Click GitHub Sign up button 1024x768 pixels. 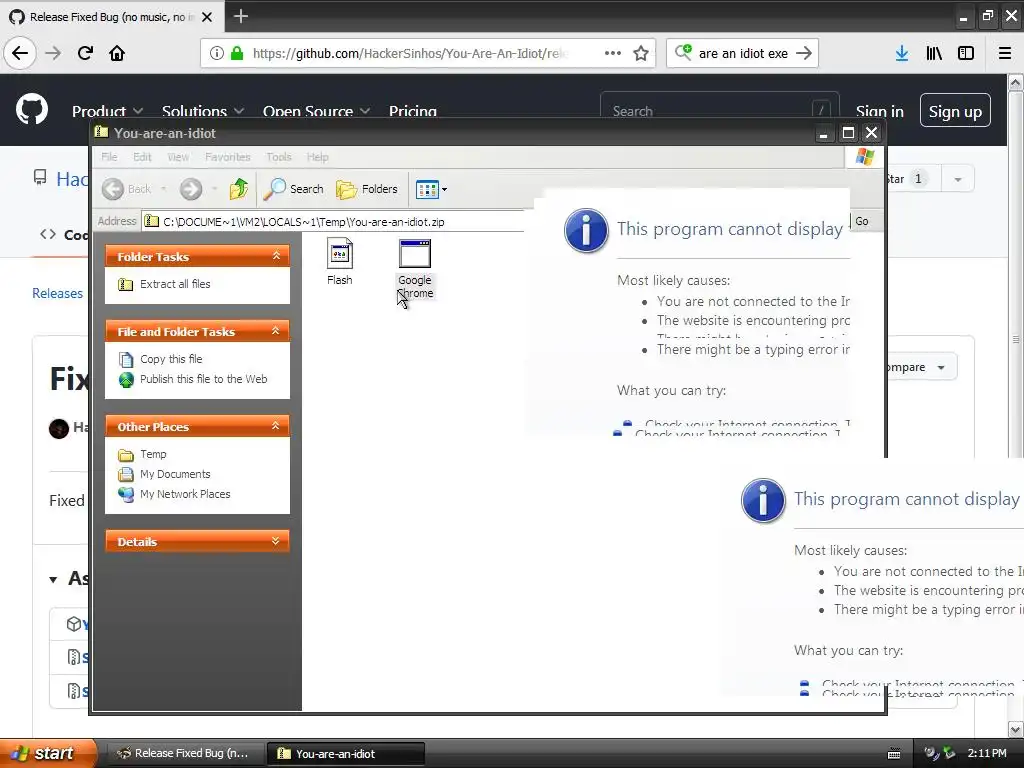(x=955, y=110)
